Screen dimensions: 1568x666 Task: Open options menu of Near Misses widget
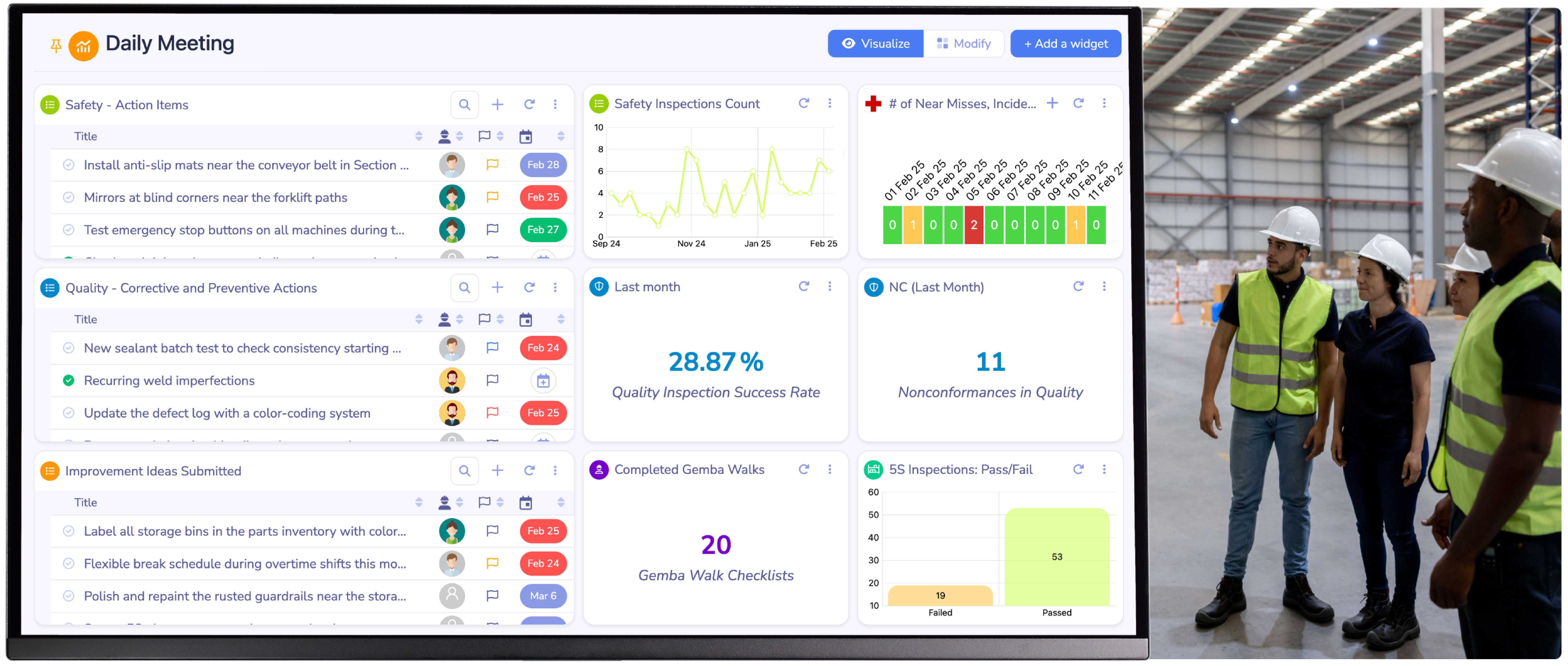[1104, 104]
